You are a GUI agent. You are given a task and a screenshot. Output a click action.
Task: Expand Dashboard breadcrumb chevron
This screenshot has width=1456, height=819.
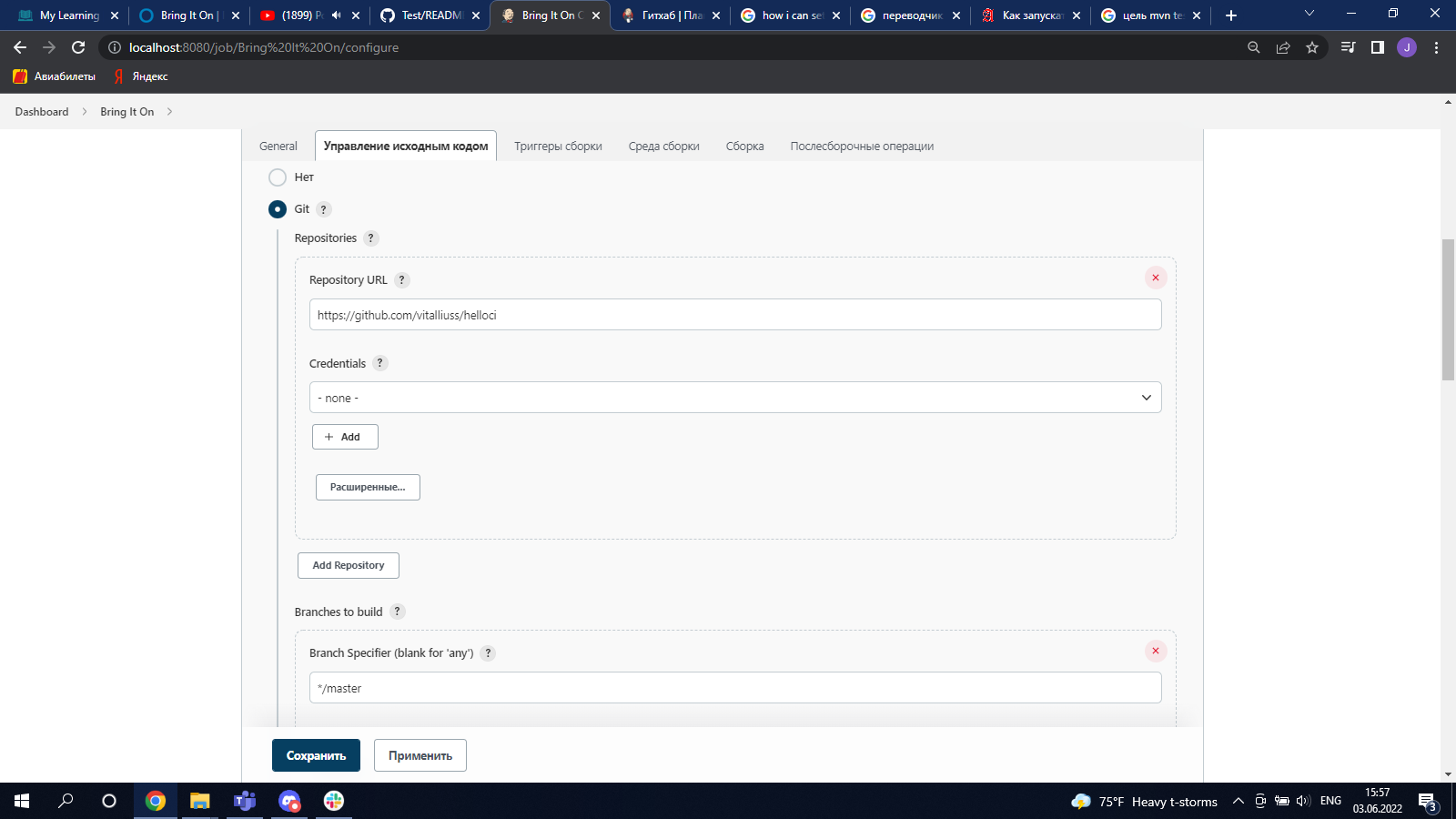tap(85, 112)
